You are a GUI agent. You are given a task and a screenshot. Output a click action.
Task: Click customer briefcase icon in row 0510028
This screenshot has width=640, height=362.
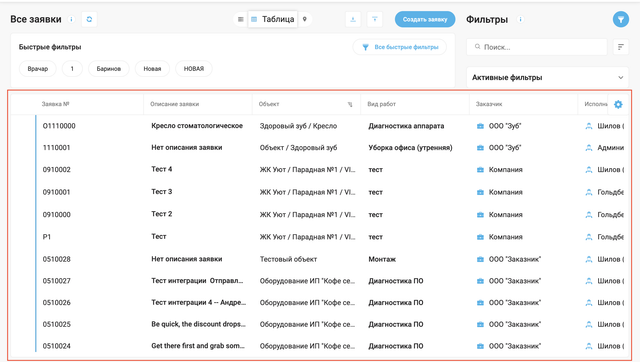[x=480, y=259]
